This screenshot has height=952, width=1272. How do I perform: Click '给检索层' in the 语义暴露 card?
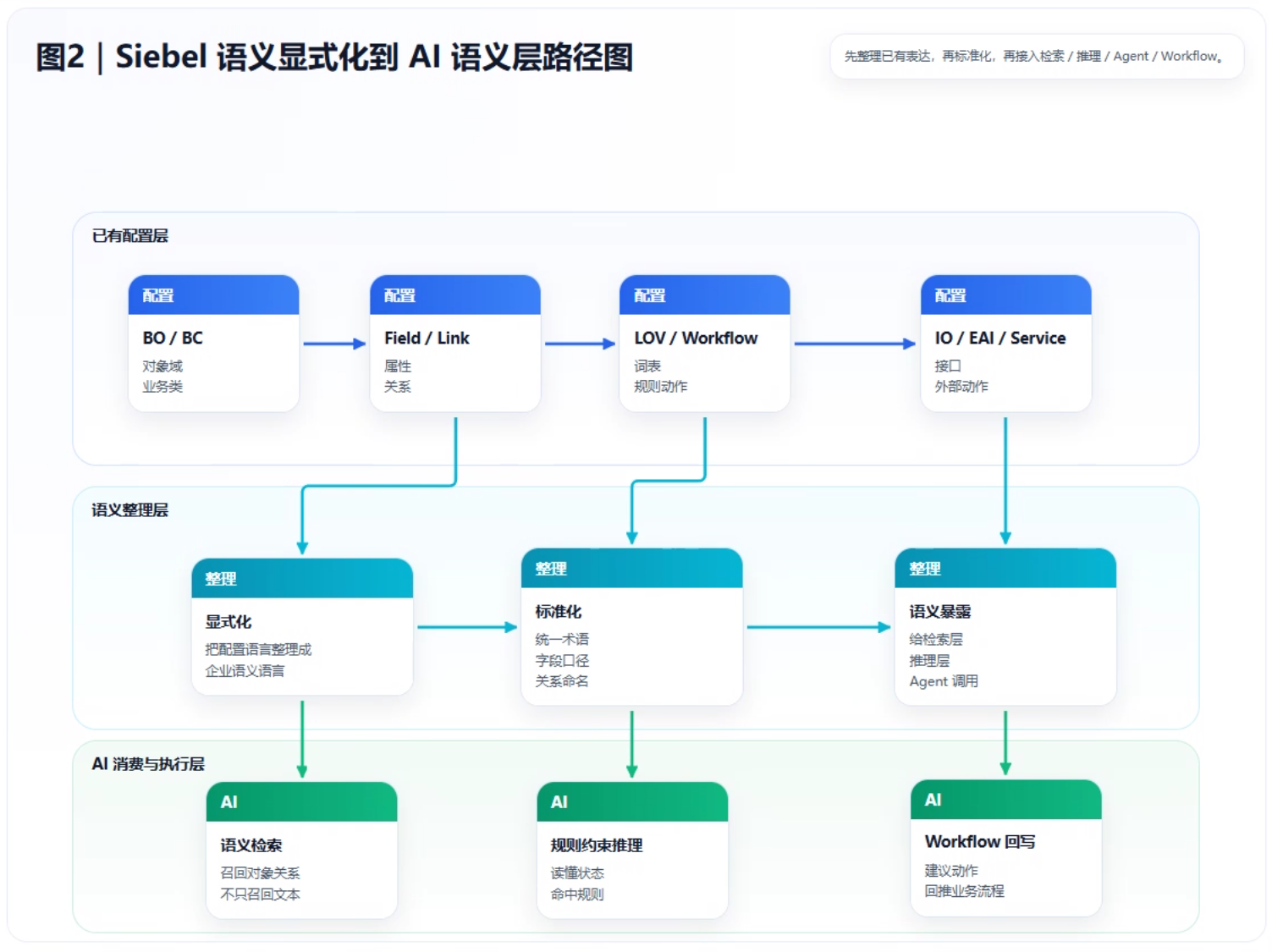(x=936, y=639)
